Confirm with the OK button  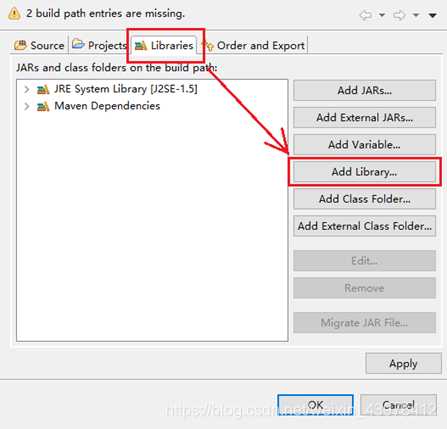click(x=315, y=405)
